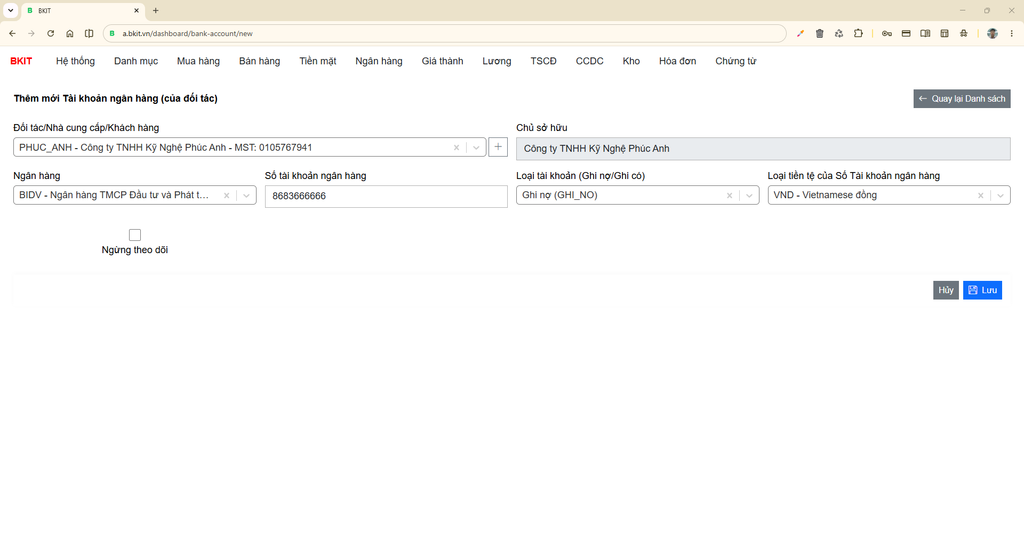Click Quay lại Danh sách button
The image size is (1024, 550).
tap(962, 99)
